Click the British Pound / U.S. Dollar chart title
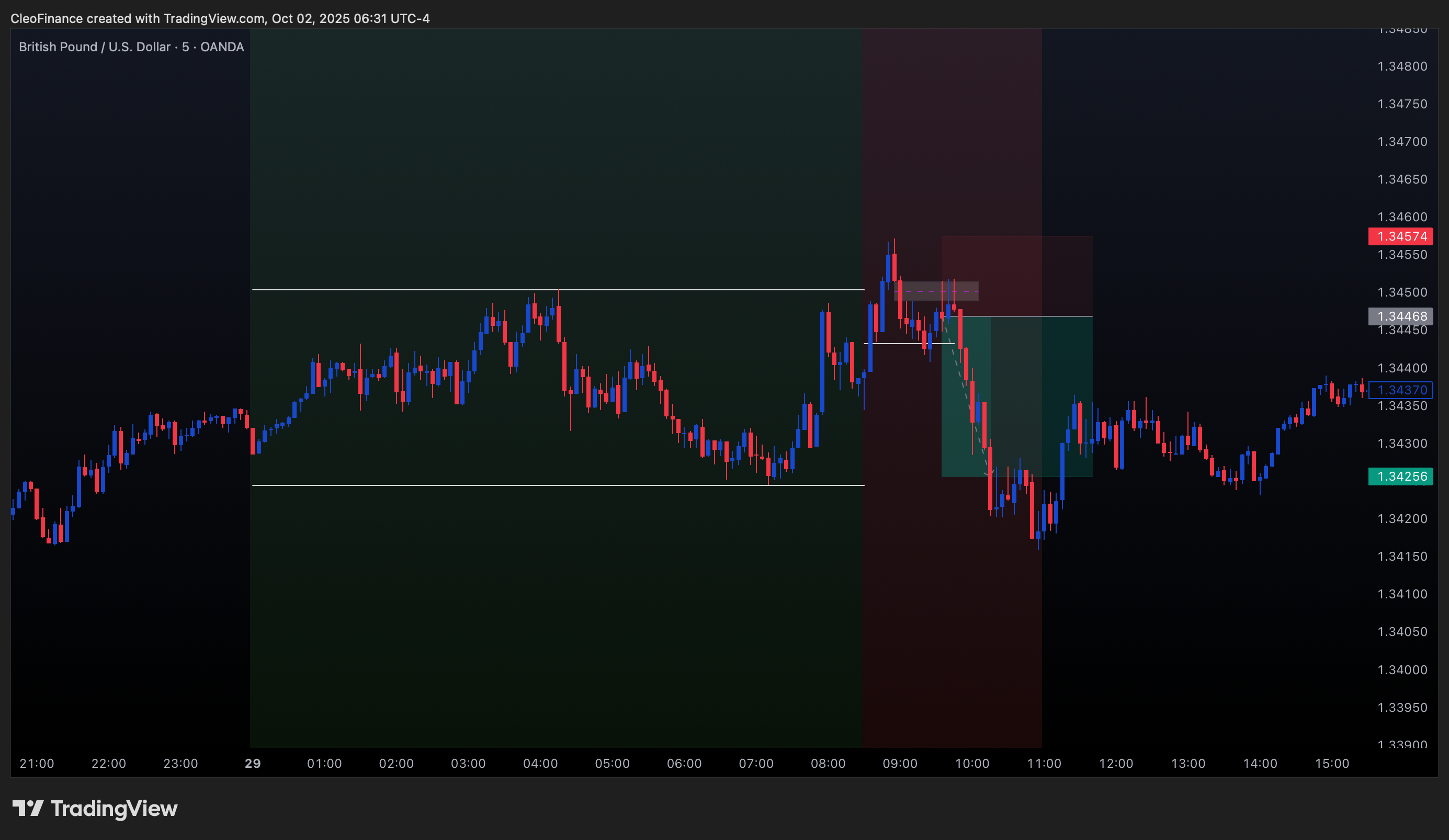This screenshot has width=1449, height=840. point(131,47)
